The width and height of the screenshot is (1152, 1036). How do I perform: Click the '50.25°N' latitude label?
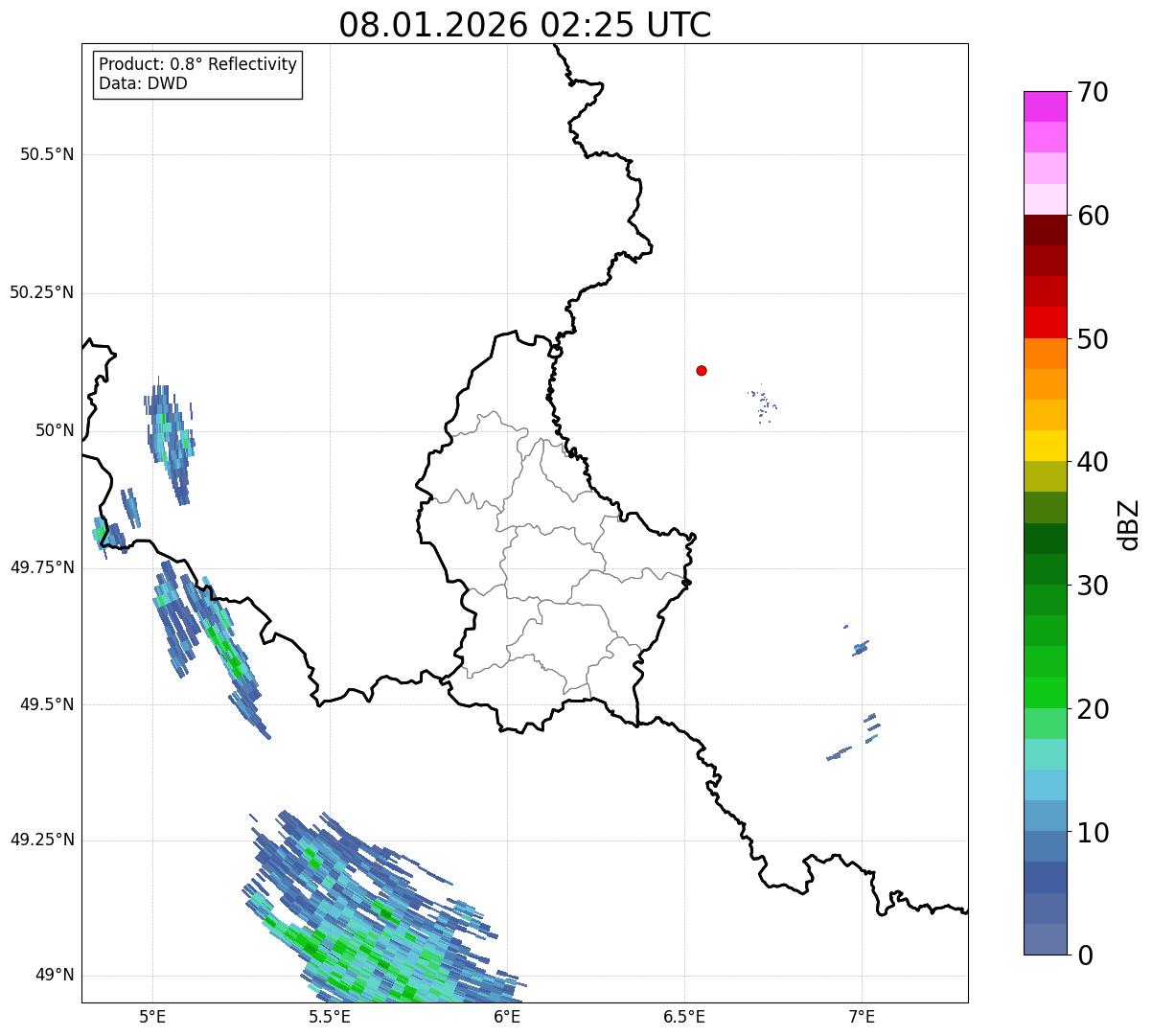coord(42,292)
